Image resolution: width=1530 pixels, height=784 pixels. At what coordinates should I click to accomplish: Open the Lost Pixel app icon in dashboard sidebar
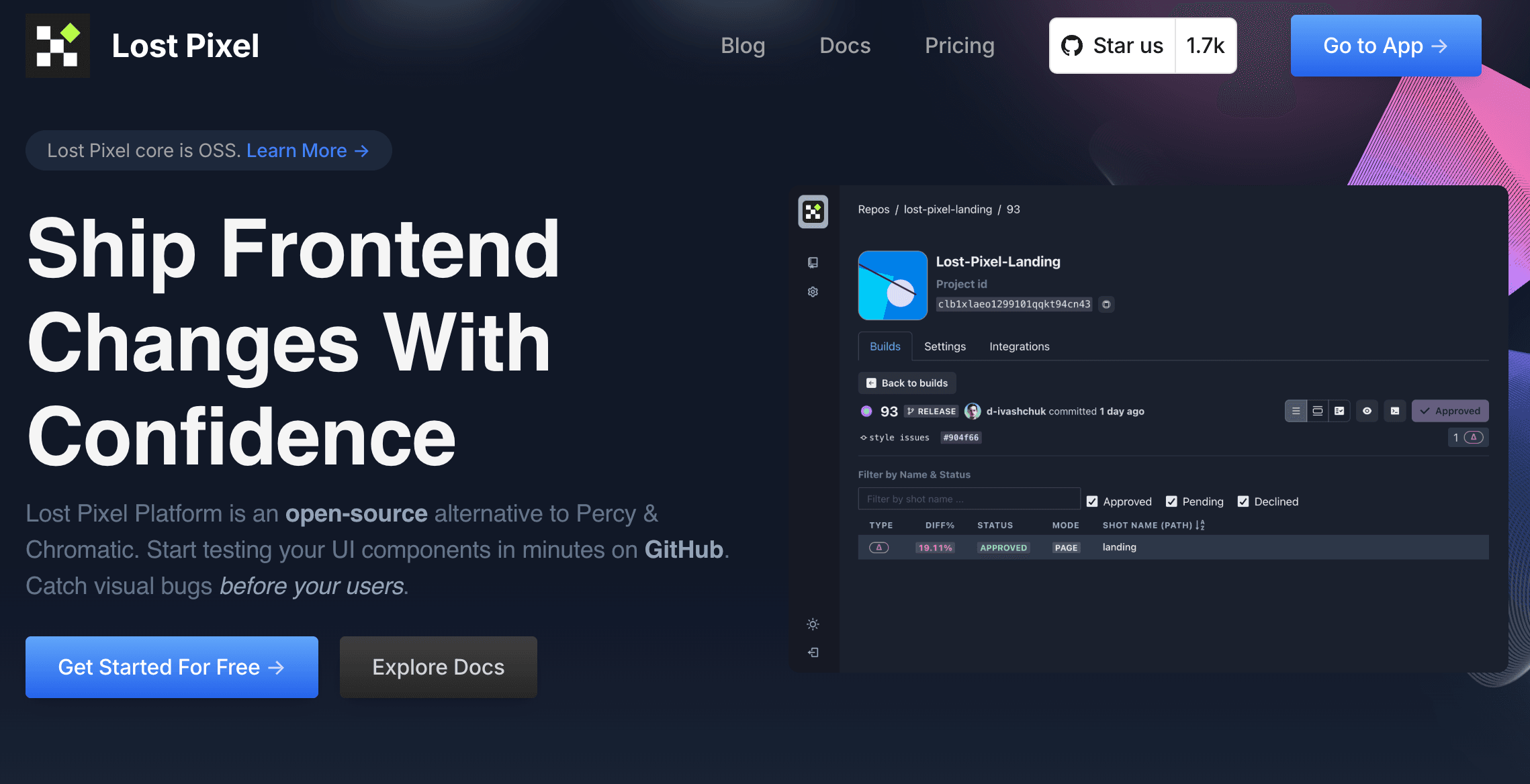[813, 212]
